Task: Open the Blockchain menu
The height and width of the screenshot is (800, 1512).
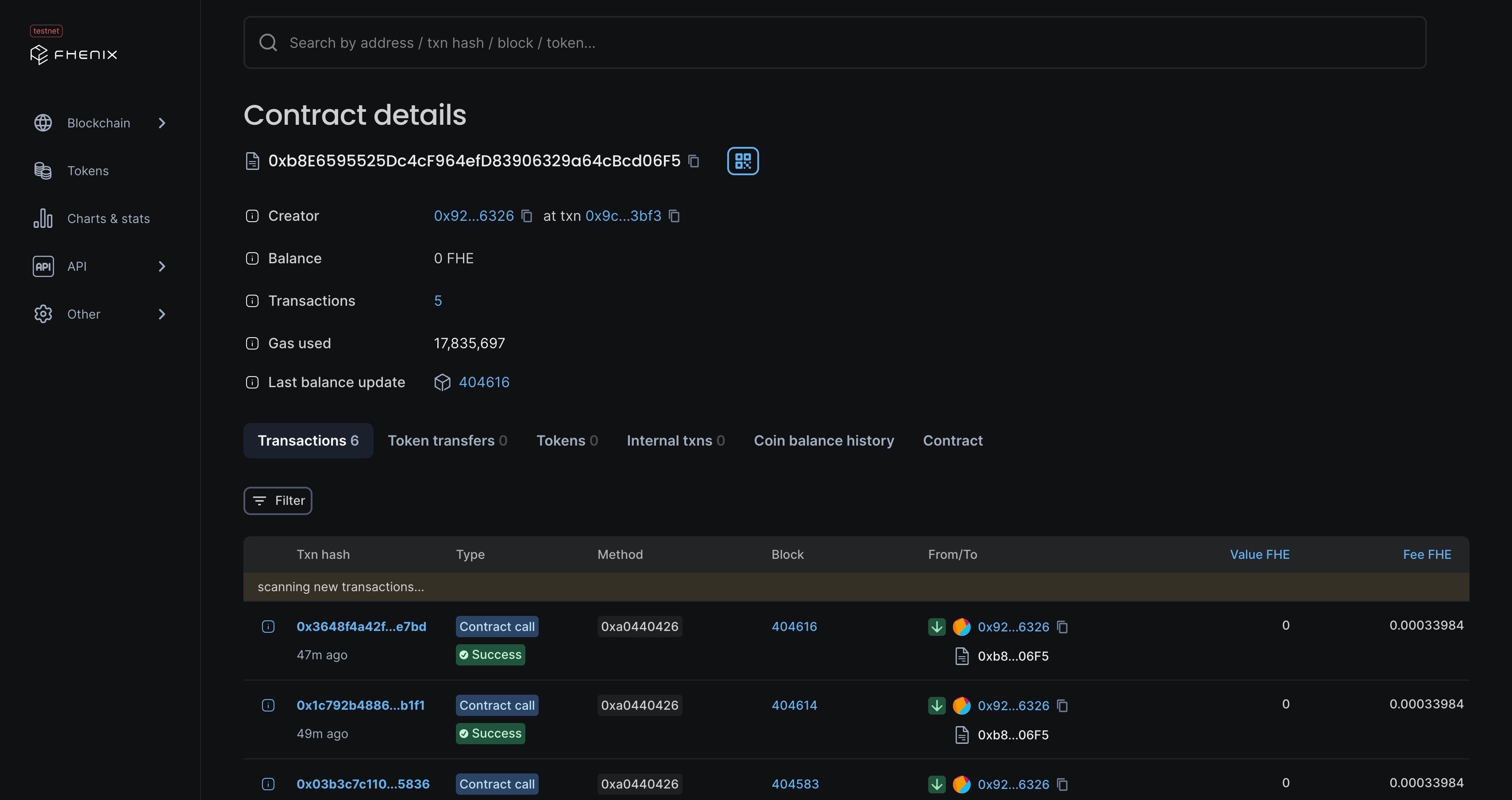Action: pyautogui.click(x=100, y=123)
